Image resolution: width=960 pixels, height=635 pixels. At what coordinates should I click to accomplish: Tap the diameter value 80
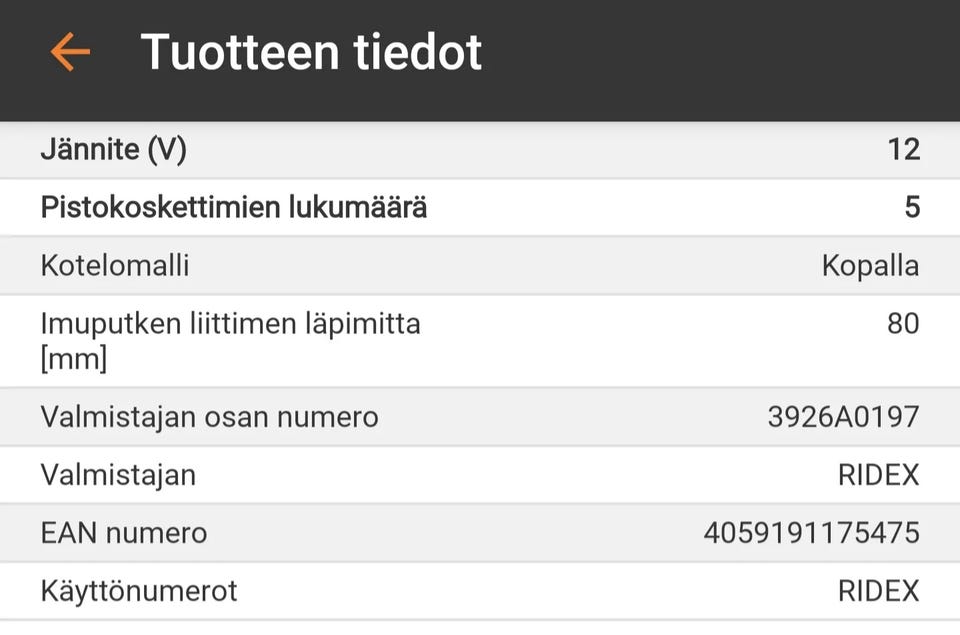[903, 324]
